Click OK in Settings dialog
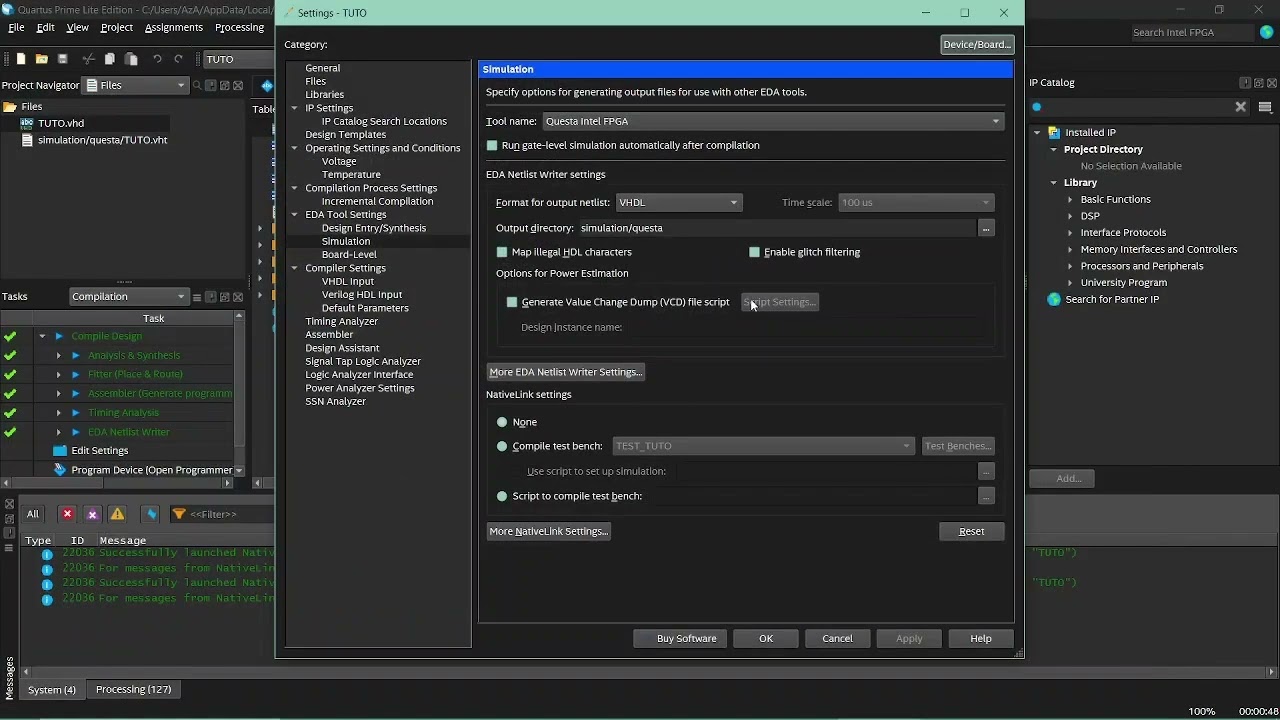The width and height of the screenshot is (1280, 720). pyautogui.click(x=766, y=638)
